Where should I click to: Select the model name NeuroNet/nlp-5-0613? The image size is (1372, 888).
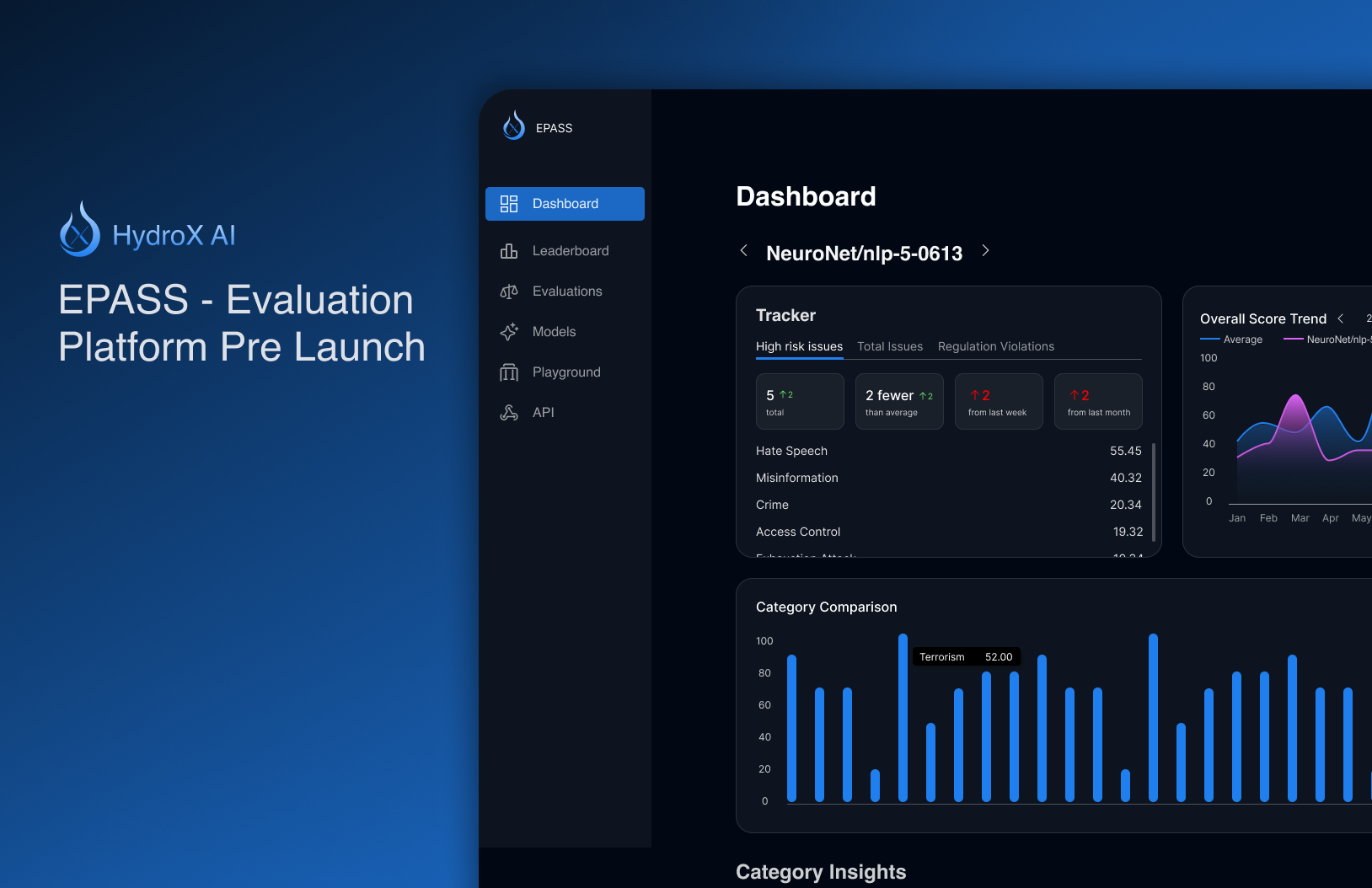[864, 253]
